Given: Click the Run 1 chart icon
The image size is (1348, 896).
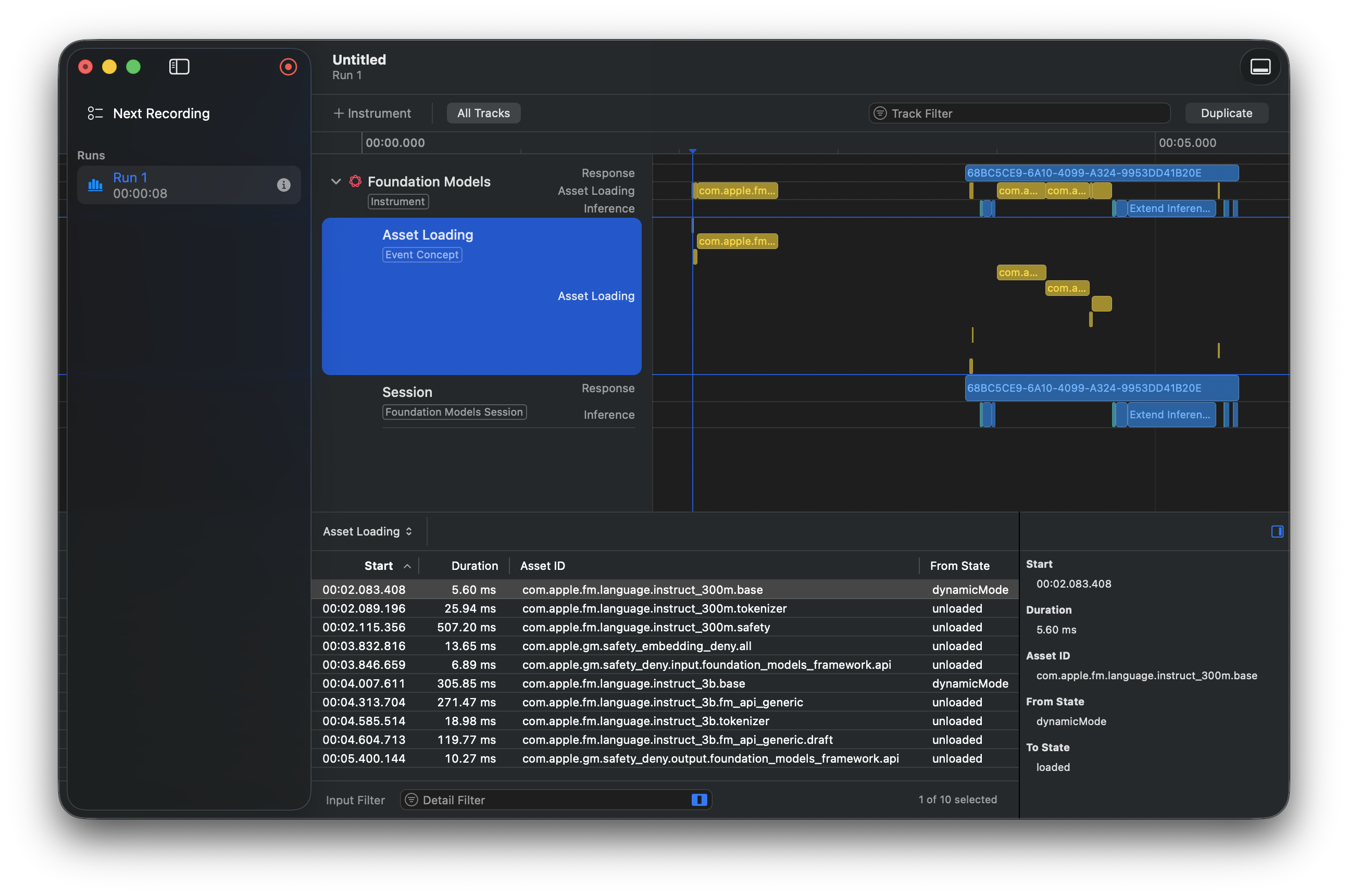Looking at the screenshot, I should pyautogui.click(x=95, y=184).
